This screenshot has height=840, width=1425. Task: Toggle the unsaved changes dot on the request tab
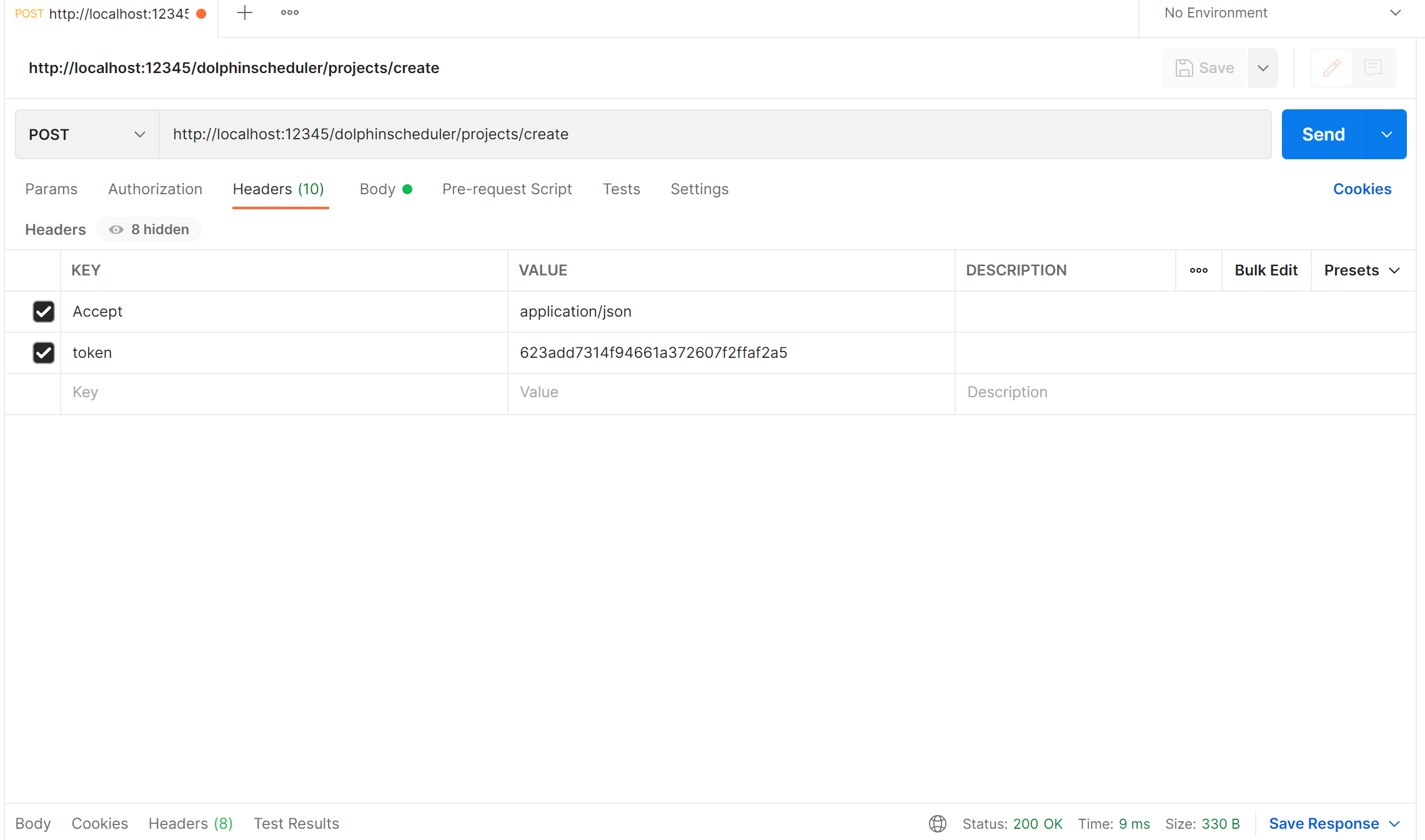click(201, 12)
